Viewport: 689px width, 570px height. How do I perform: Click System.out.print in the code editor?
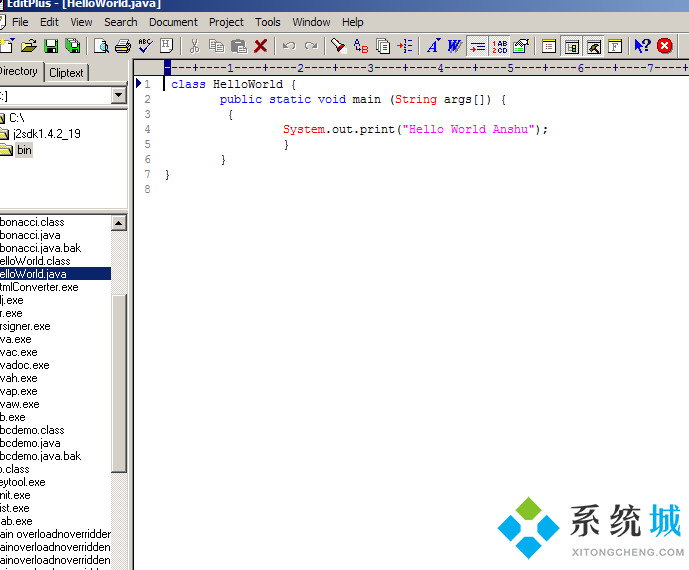(x=339, y=129)
